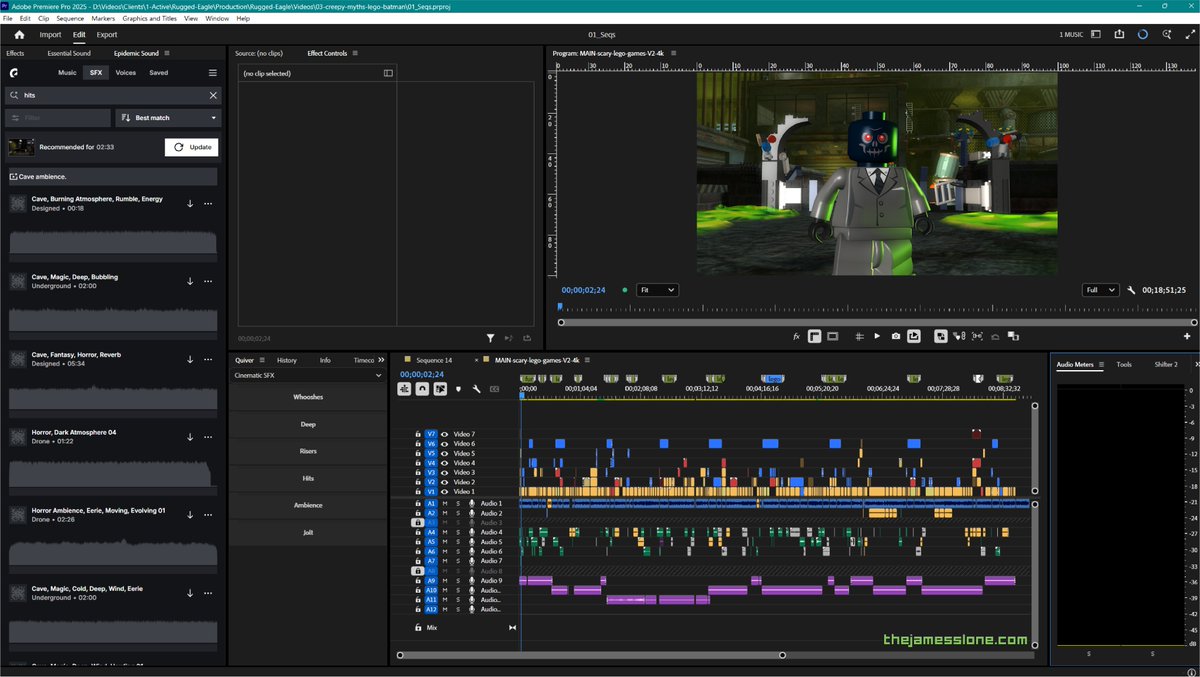Screen dimensions: 1200x677
Task: Select the Jolt category in Quiver
Action: pyautogui.click(x=308, y=532)
